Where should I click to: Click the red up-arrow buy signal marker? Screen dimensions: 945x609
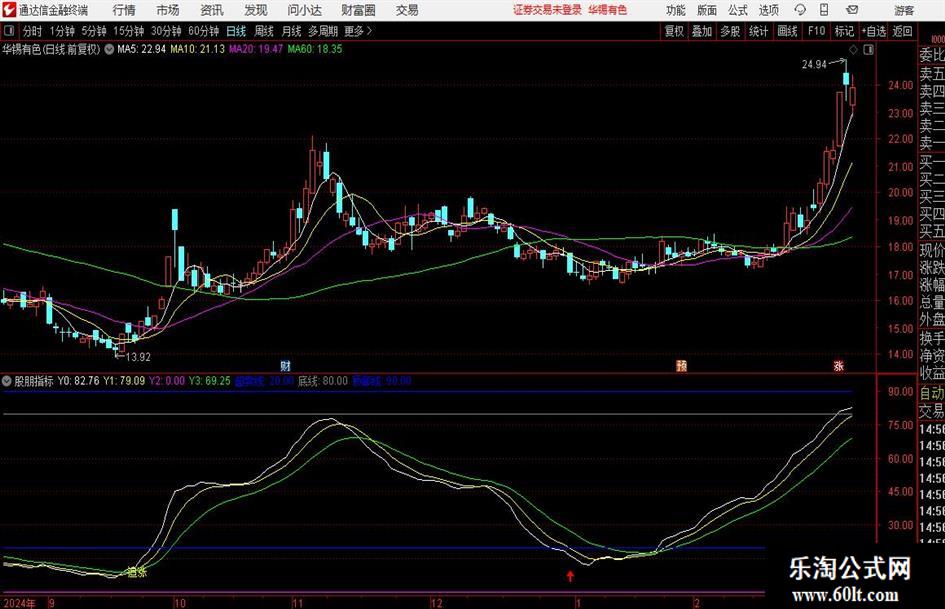pos(570,576)
